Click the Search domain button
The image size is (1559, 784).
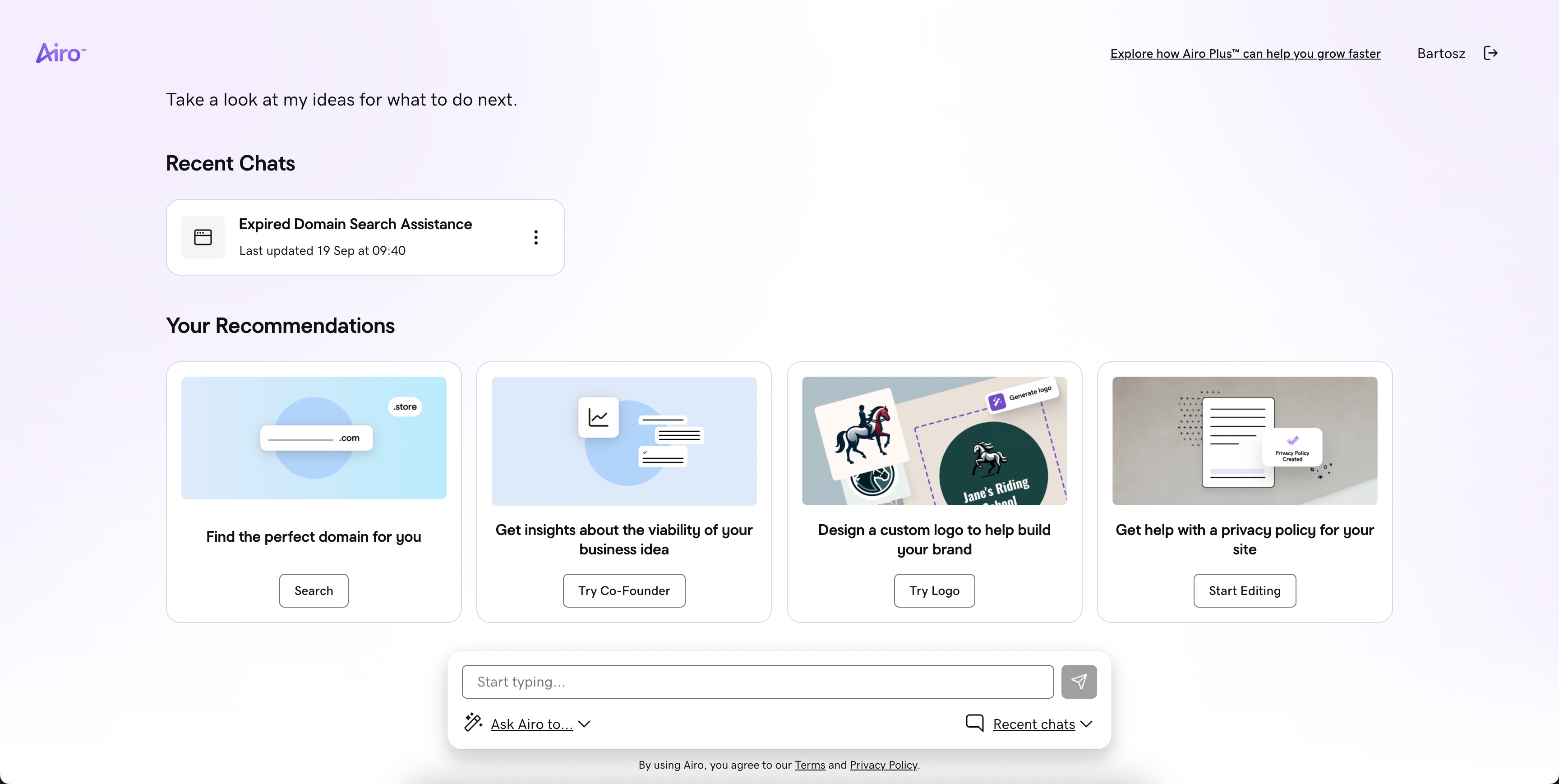[x=314, y=590]
